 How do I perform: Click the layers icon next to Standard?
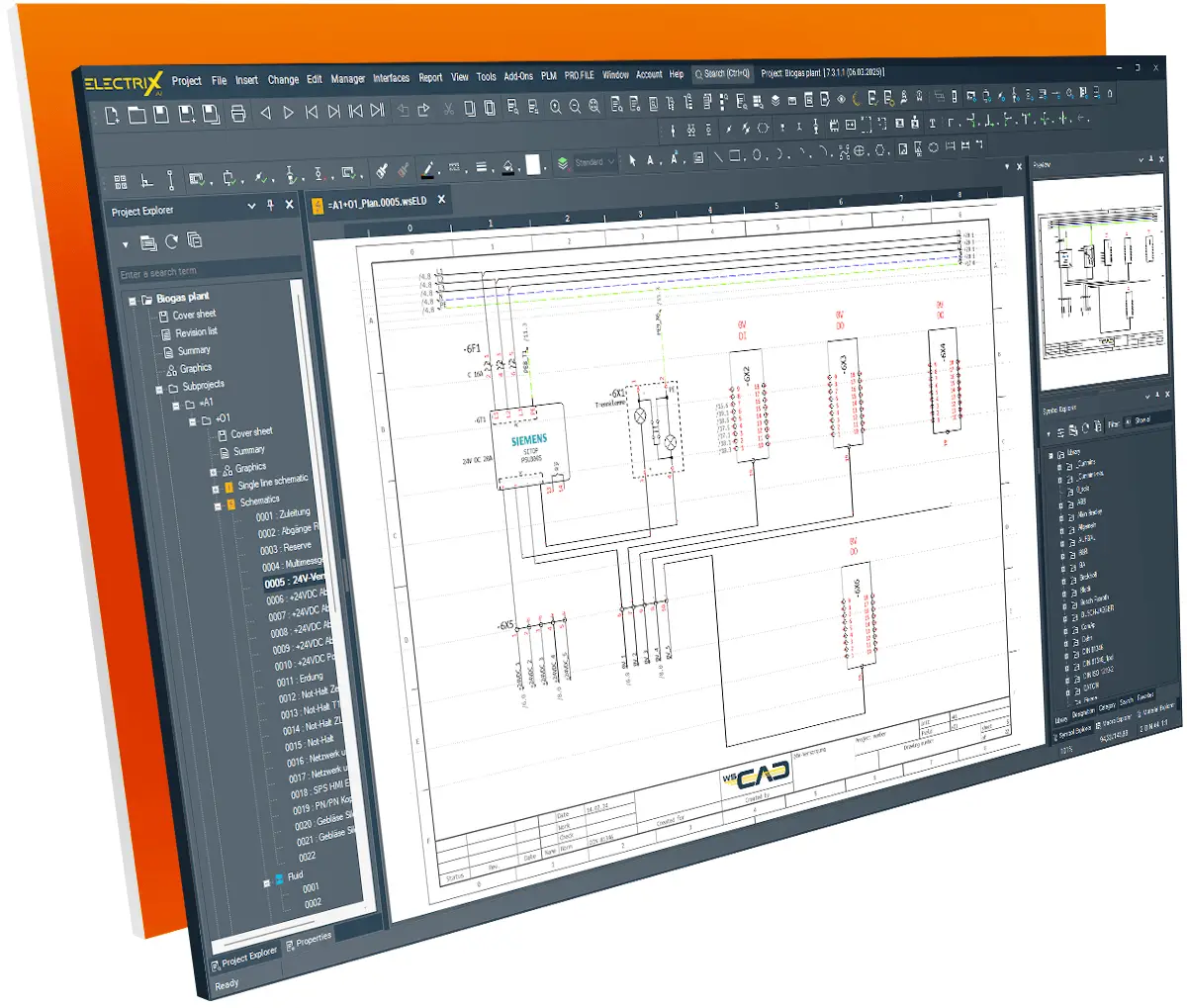(x=563, y=163)
